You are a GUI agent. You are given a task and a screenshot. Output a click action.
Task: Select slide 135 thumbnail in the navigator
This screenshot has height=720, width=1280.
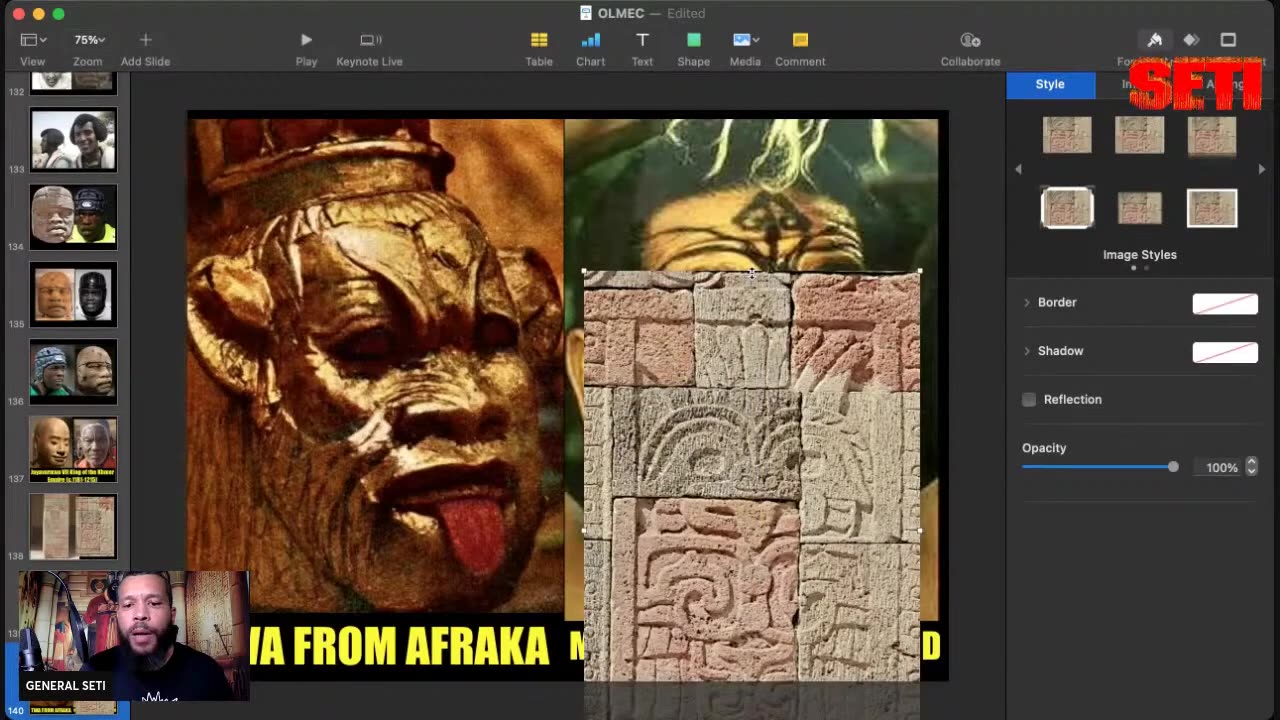coord(73,294)
